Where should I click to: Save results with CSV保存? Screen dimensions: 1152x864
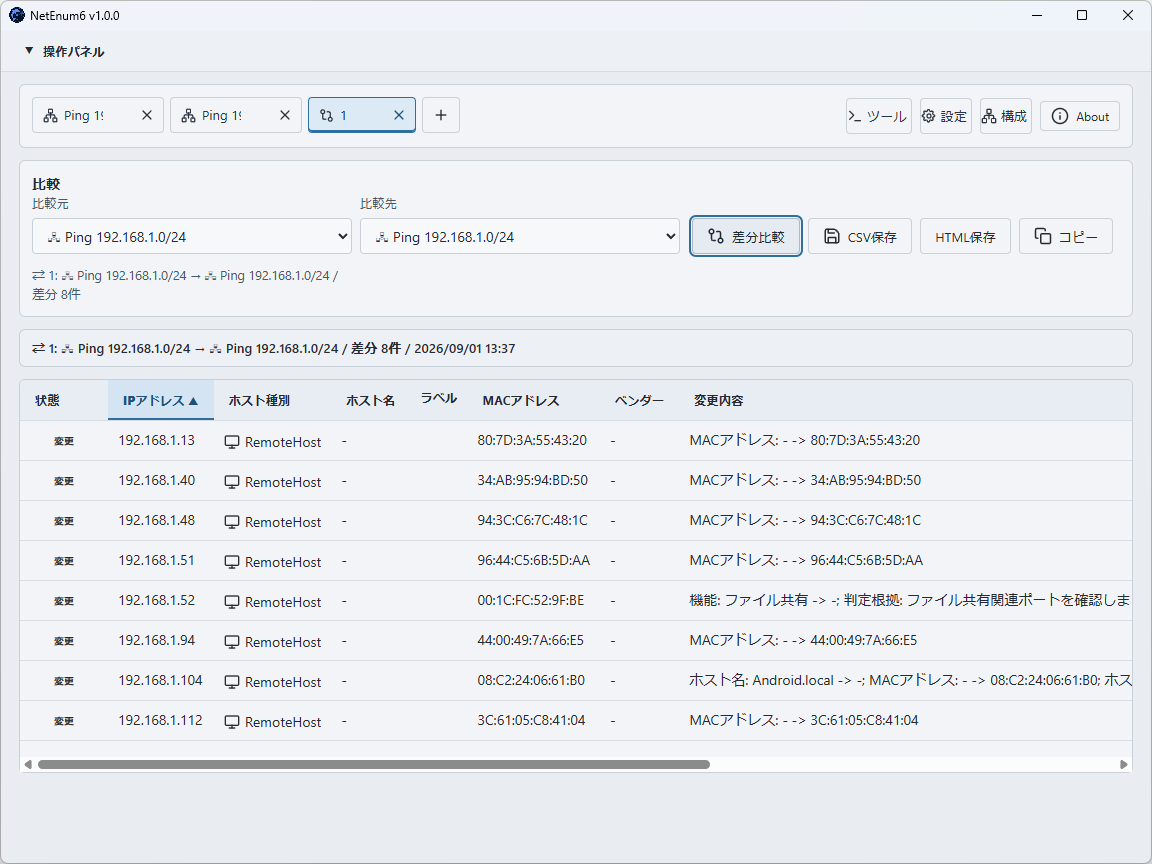tap(860, 237)
